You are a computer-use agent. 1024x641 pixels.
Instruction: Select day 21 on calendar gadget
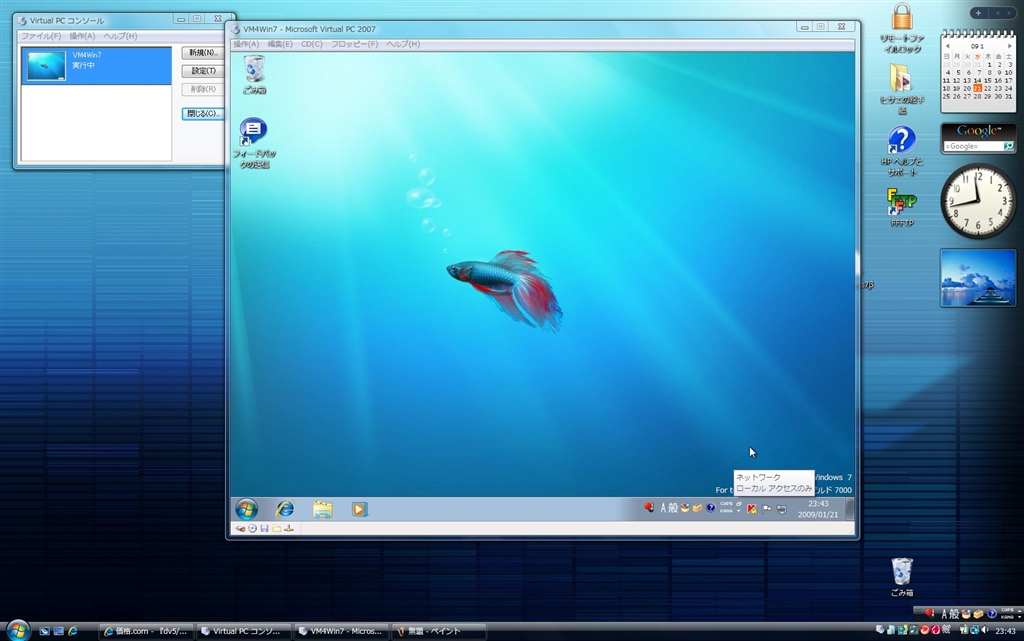978,88
